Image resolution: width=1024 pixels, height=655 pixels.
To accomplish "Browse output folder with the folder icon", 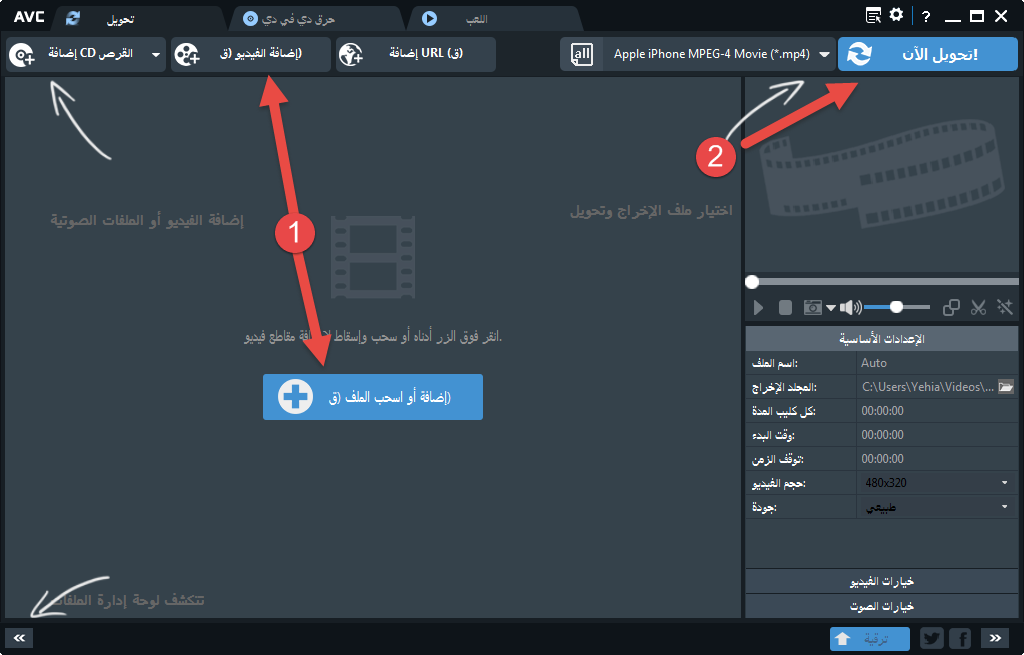I will click(1006, 387).
